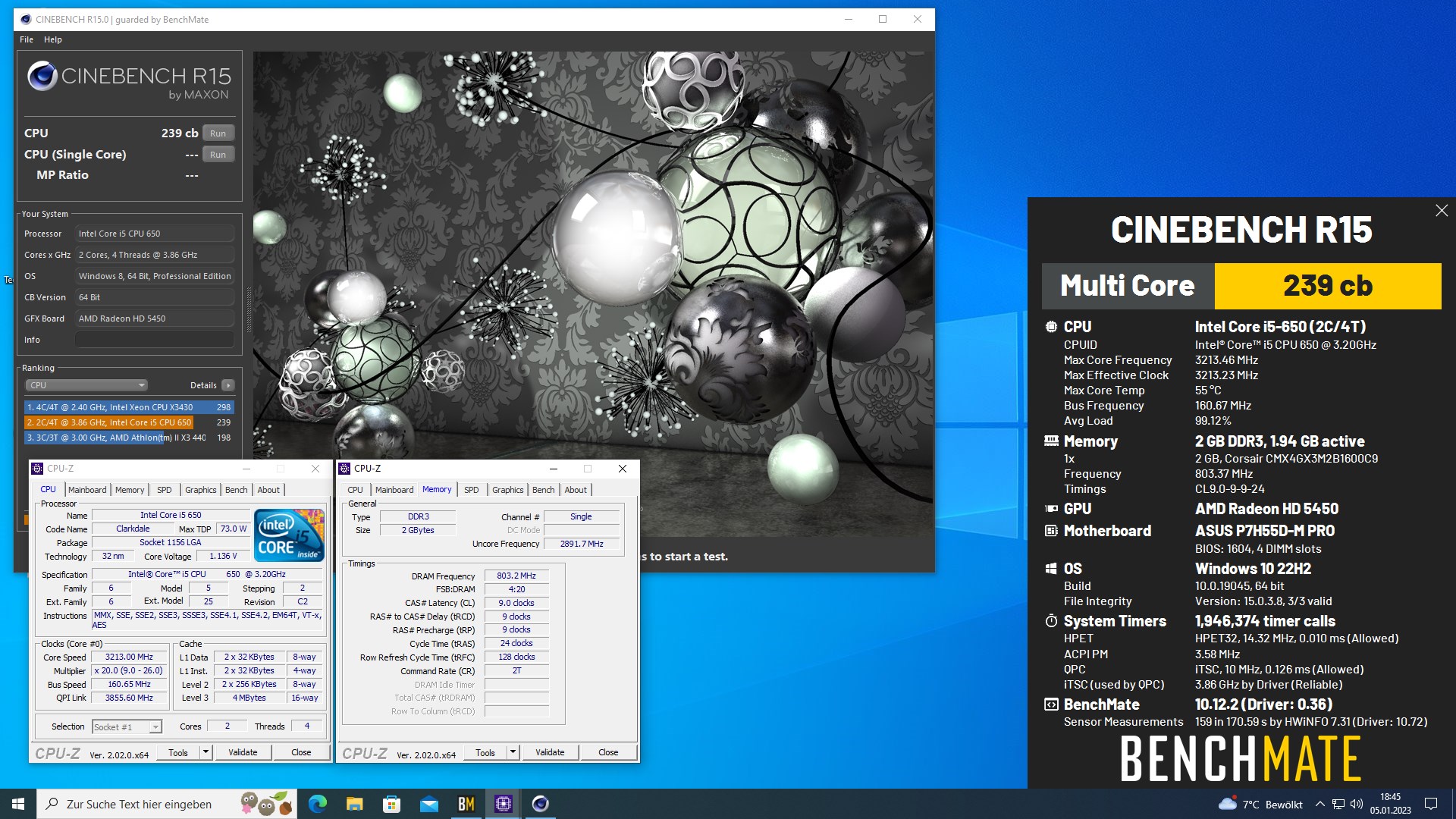Run the CPU Single Core test
Screen dimensions: 1456x819
(x=218, y=155)
